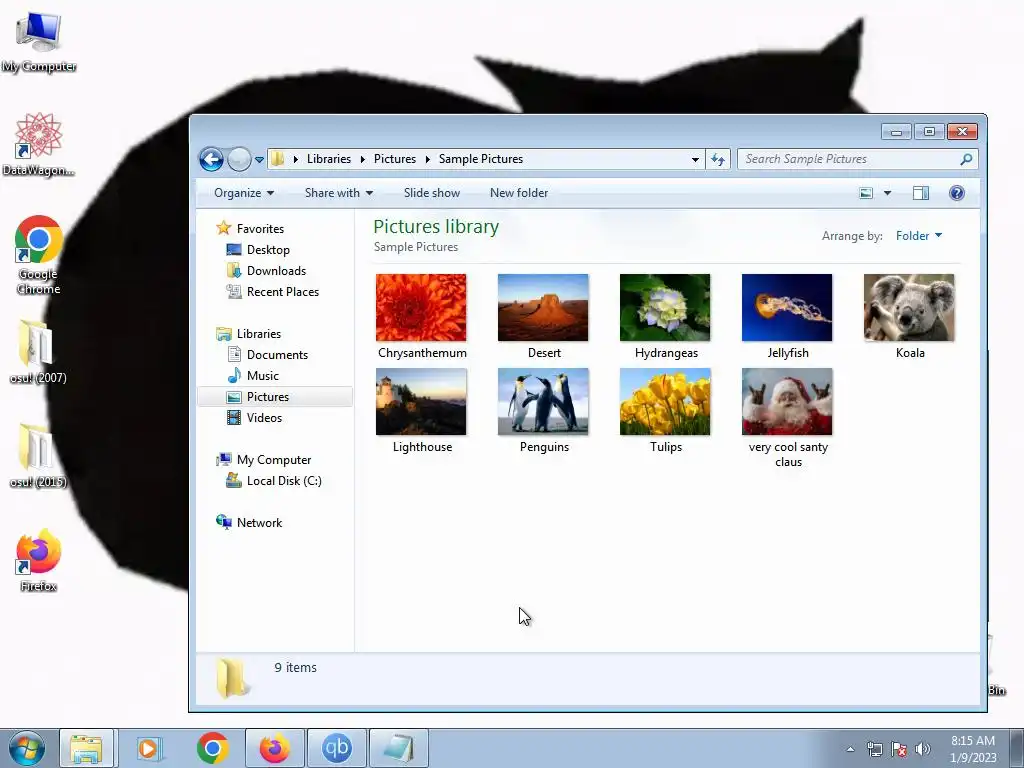Select the Chrysanthemum thumbnail

pos(421,308)
